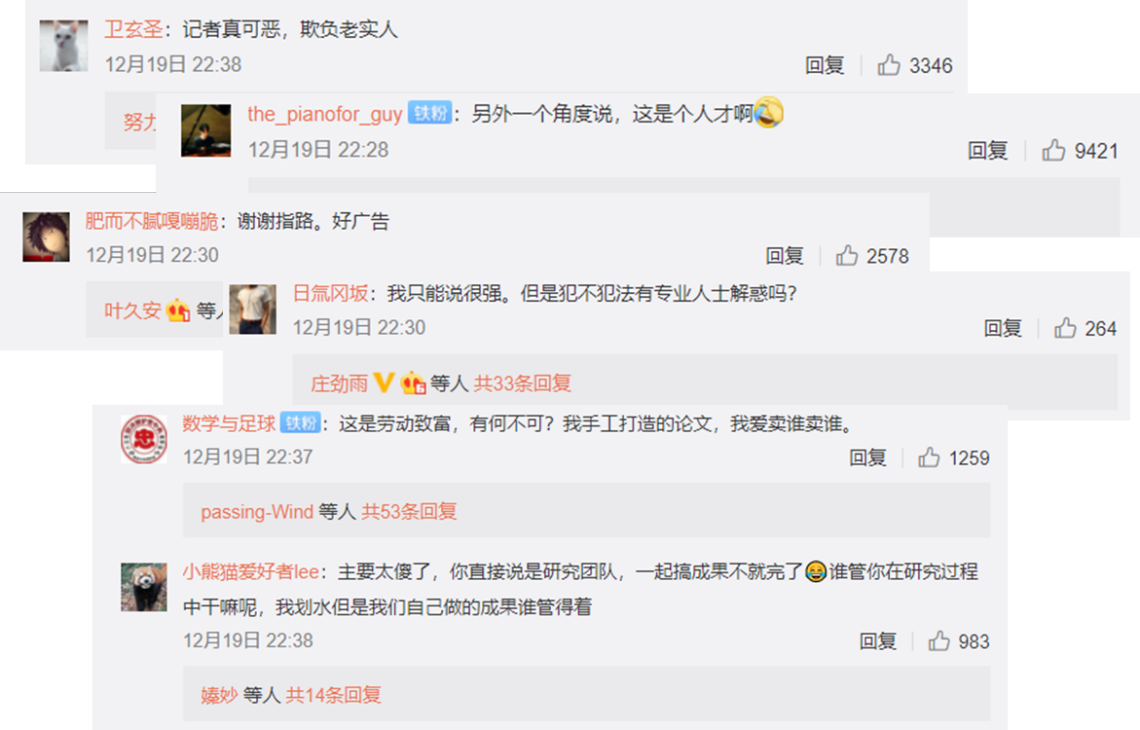Like 日氚冈坂's comment with 264 likes
The image size is (1140, 730).
[1065, 328]
